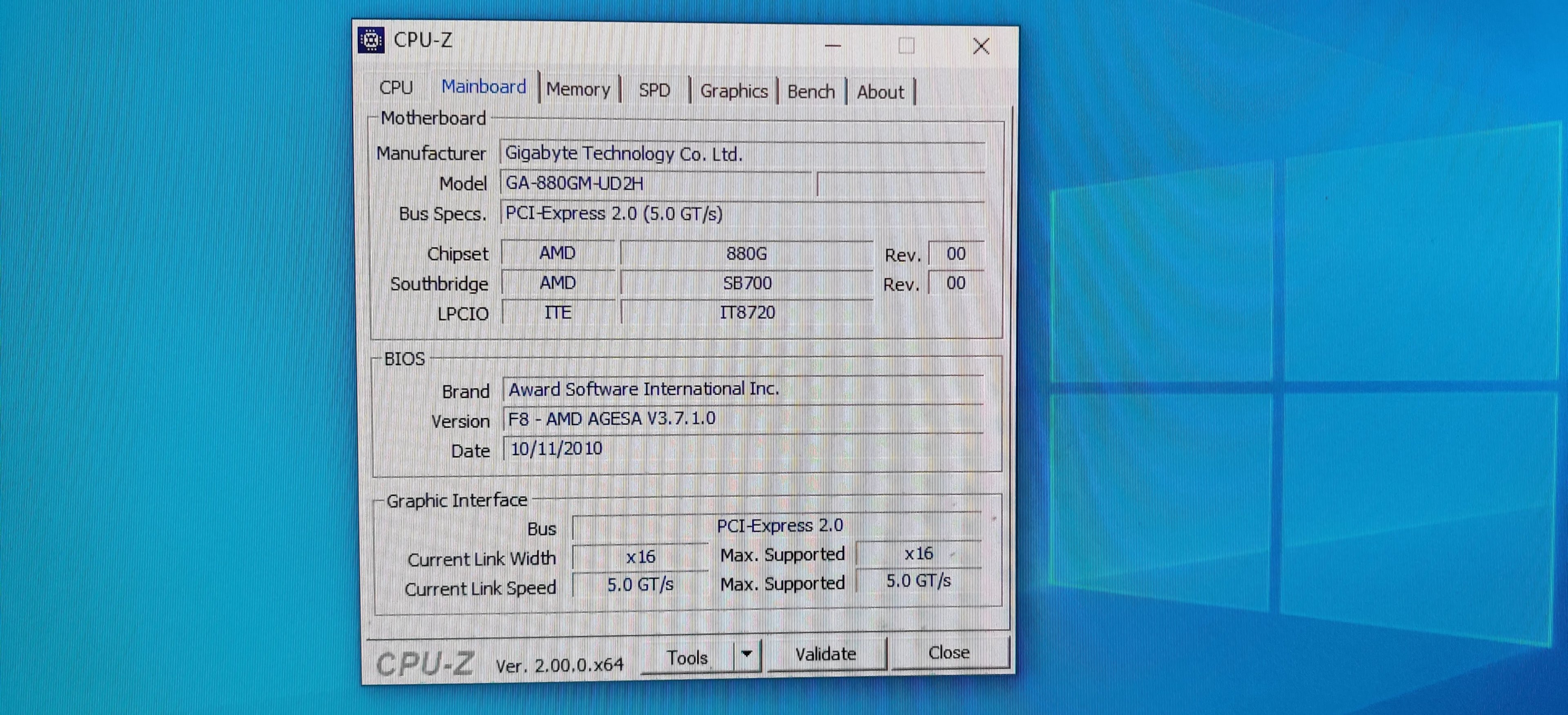The height and width of the screenshot is (715, 1568).
Task: Click the Chipset 880G field
Action: click(x=746, y=254)
